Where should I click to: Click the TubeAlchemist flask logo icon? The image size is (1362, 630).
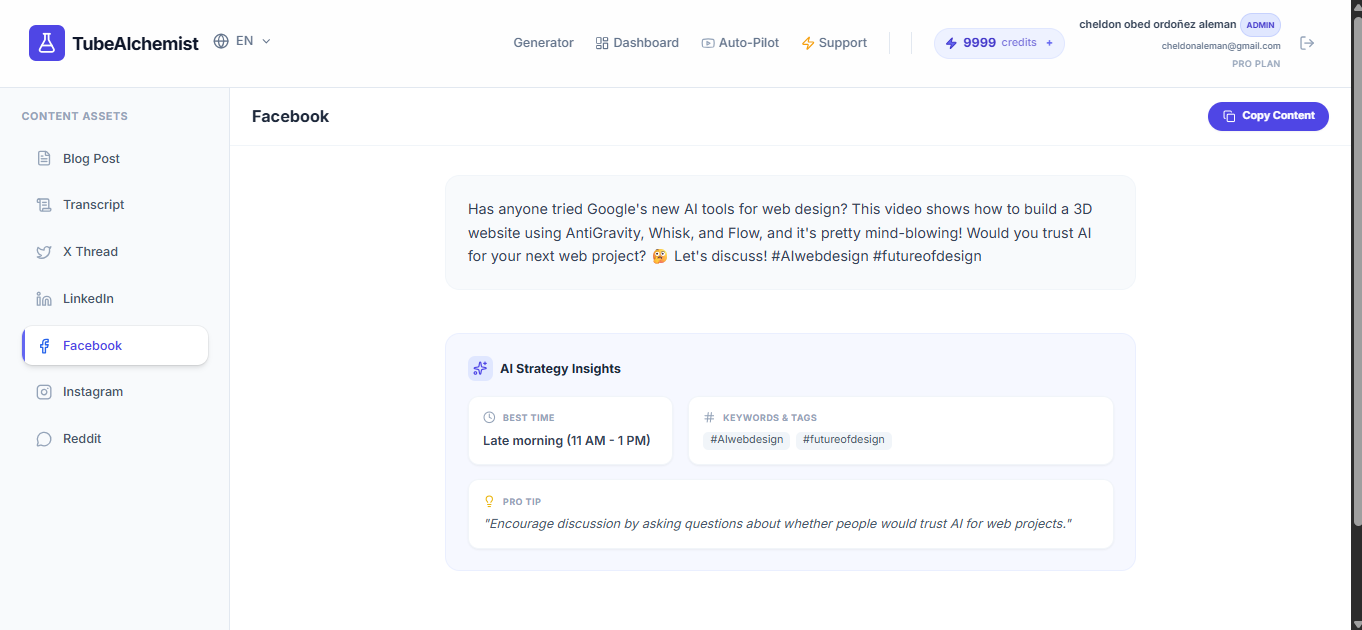pyautogui.click(x=47, y=43)
